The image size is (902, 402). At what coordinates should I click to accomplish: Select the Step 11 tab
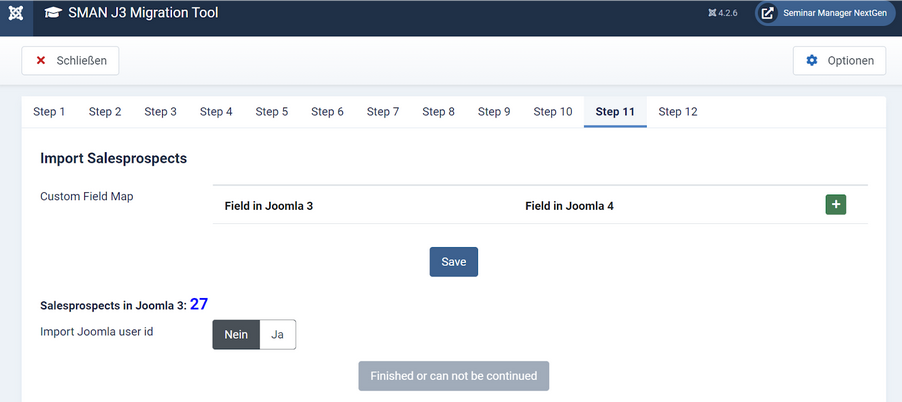[x=615, y=112]
